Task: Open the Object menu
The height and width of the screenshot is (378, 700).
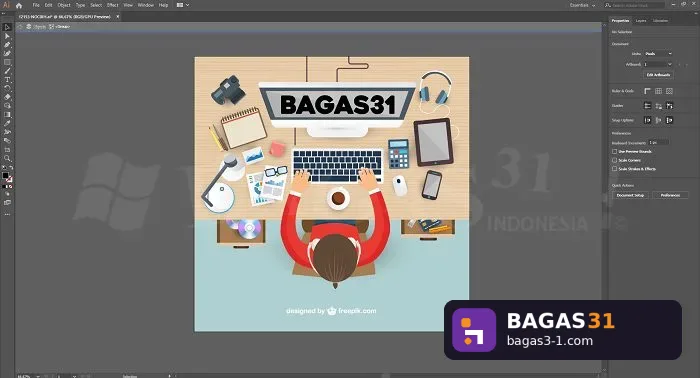Action: point(64,5)
